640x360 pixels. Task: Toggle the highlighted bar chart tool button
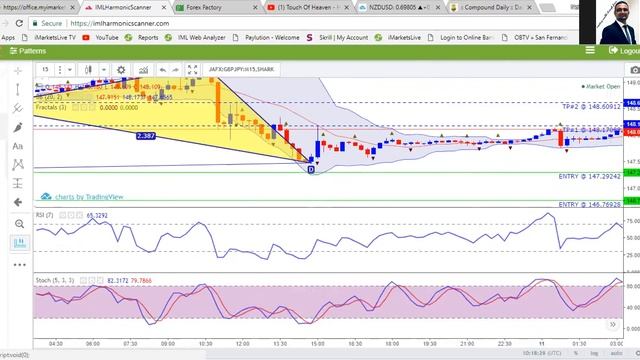[20, 243]
